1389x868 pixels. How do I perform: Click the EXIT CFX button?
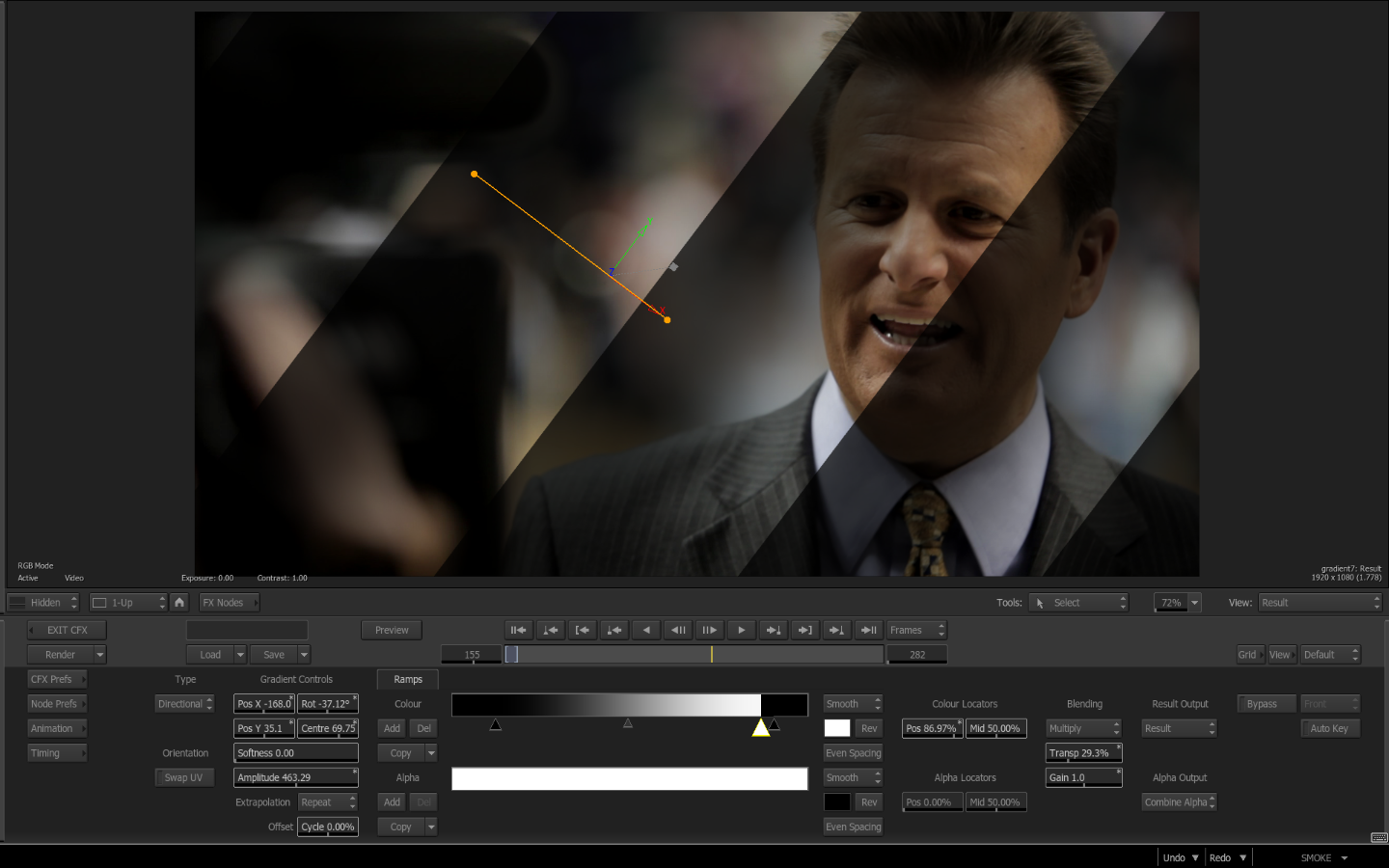(x=67, y=630)
